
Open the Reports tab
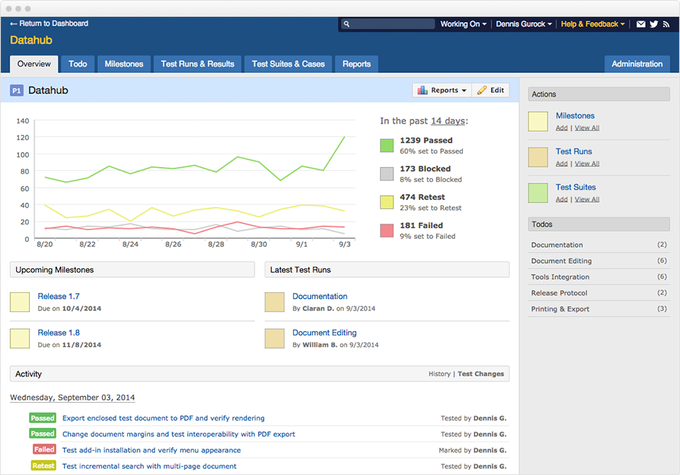click(x=356, y=64)
